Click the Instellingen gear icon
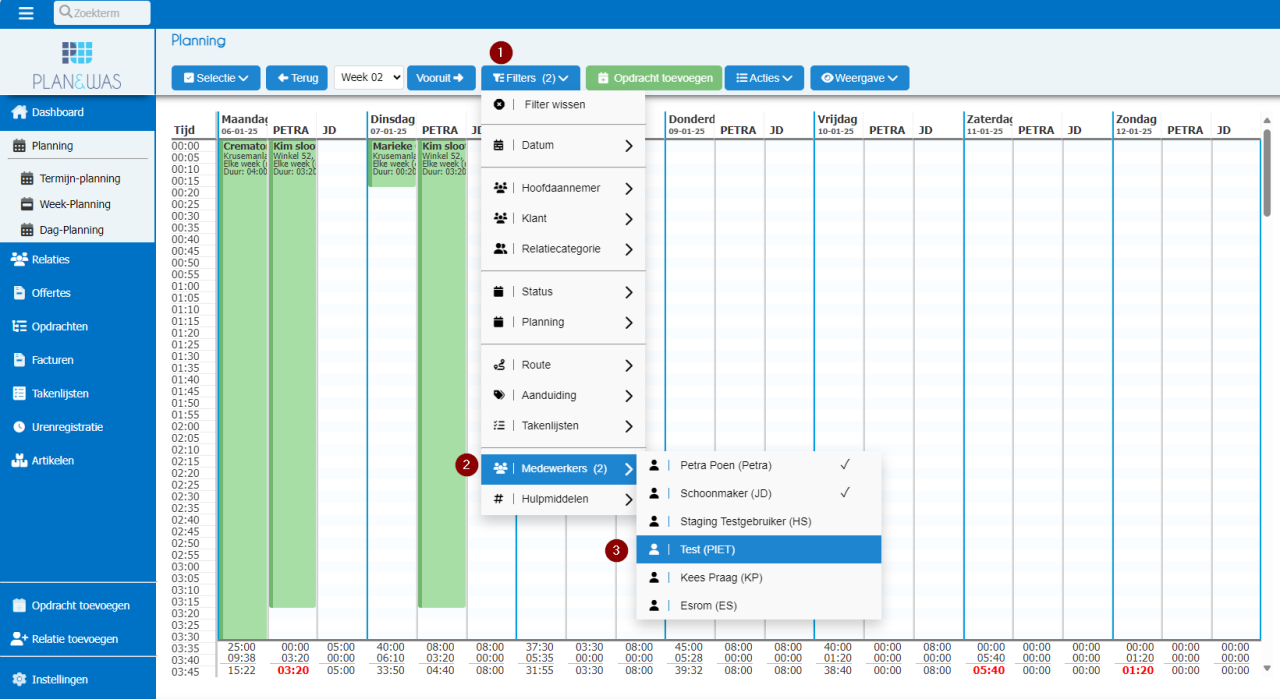Screen dimensions: 1280x699 [x=19, y=679]
